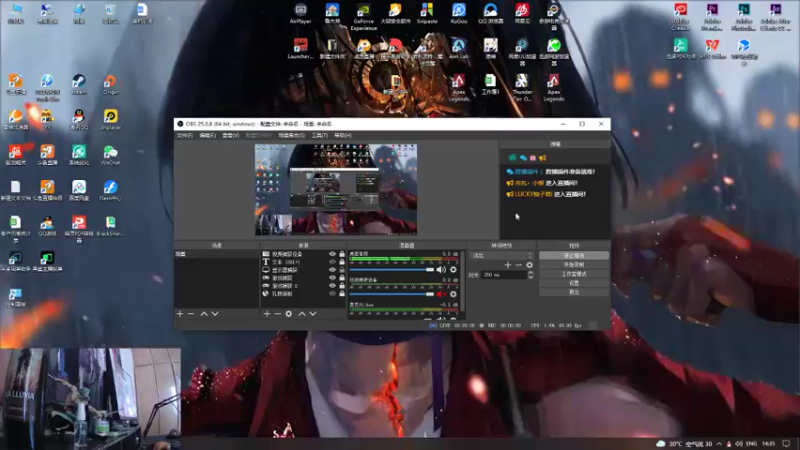Toggle visibility of video capture device source
800x450 pixels.
pos(332,254)
